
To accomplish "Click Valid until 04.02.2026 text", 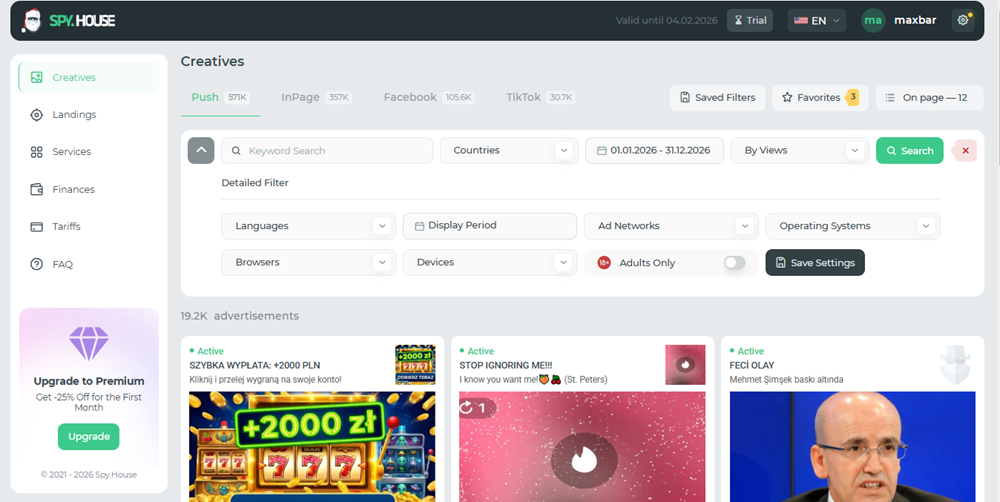I will [666, 20].
